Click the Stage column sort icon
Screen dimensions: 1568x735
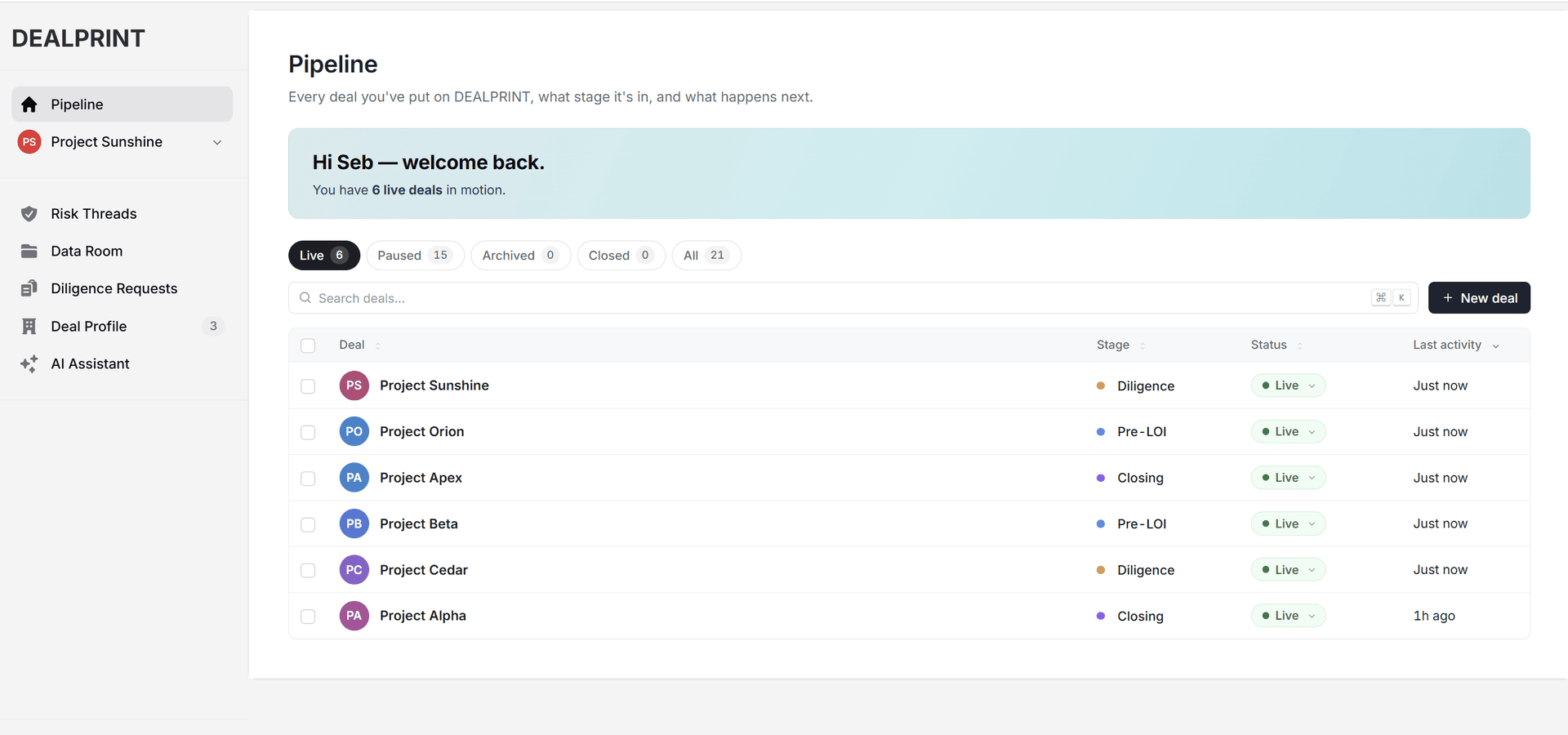[x=1143, y=345]
